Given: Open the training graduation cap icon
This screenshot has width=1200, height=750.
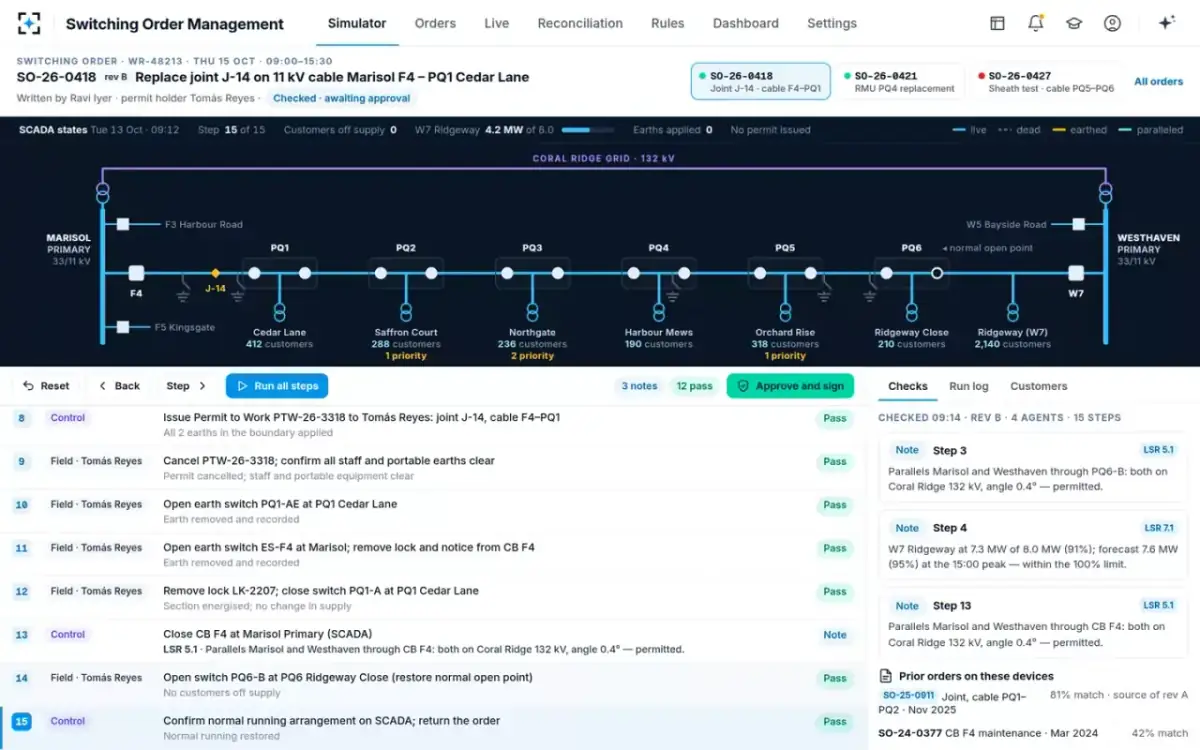Looking at the screenshot, I should coord(1074,23).
